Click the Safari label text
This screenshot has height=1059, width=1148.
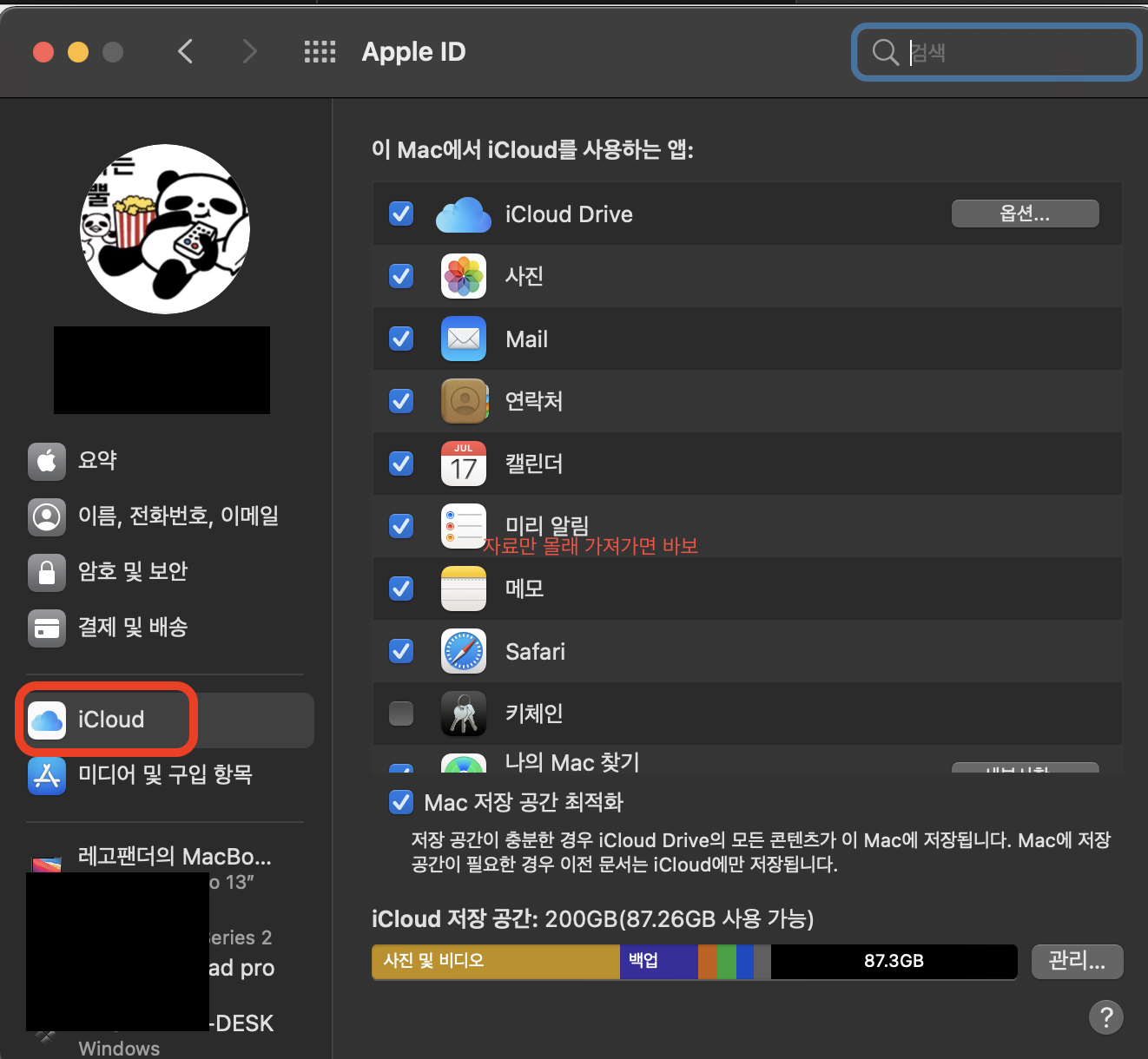(x=535, y=652)
